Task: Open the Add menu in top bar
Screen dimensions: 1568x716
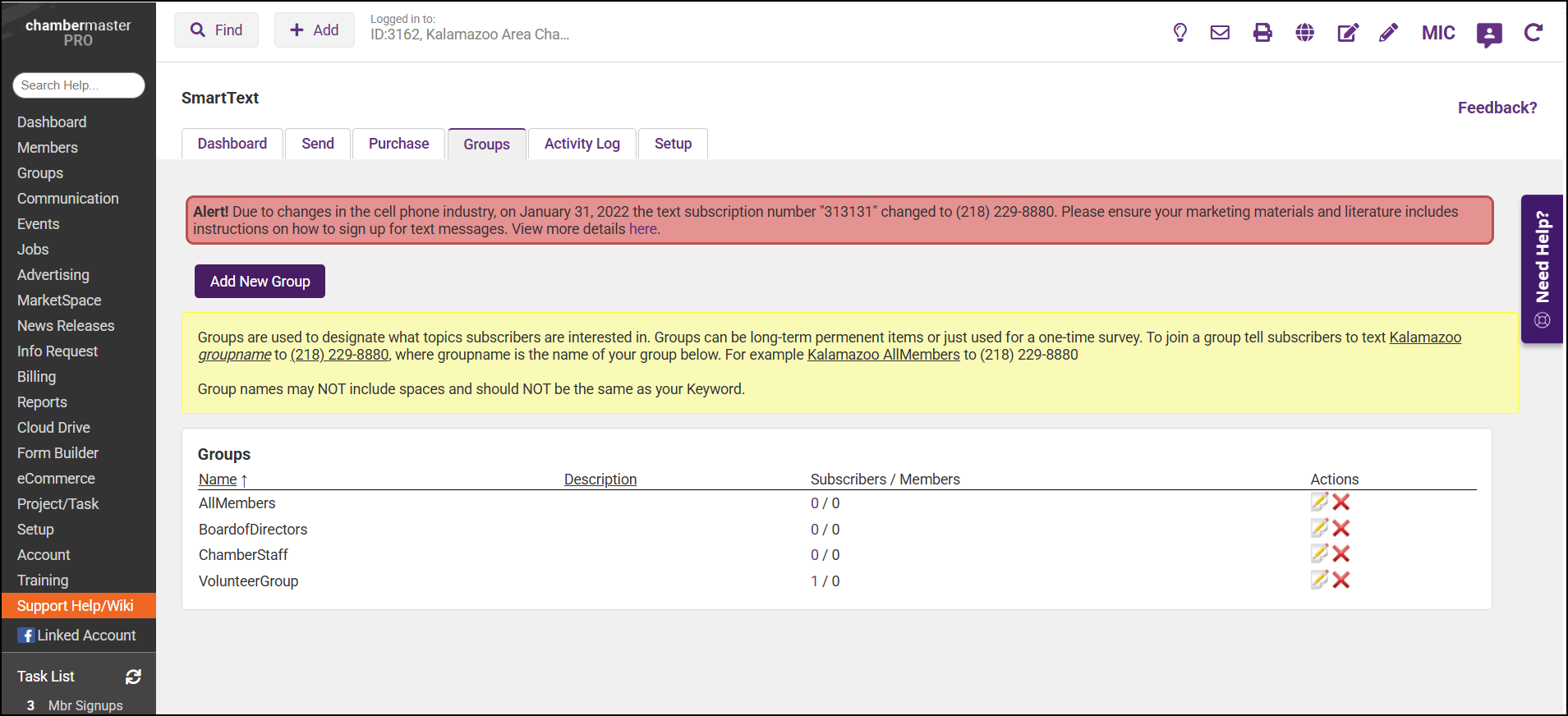Action: (x=314, y=30)
